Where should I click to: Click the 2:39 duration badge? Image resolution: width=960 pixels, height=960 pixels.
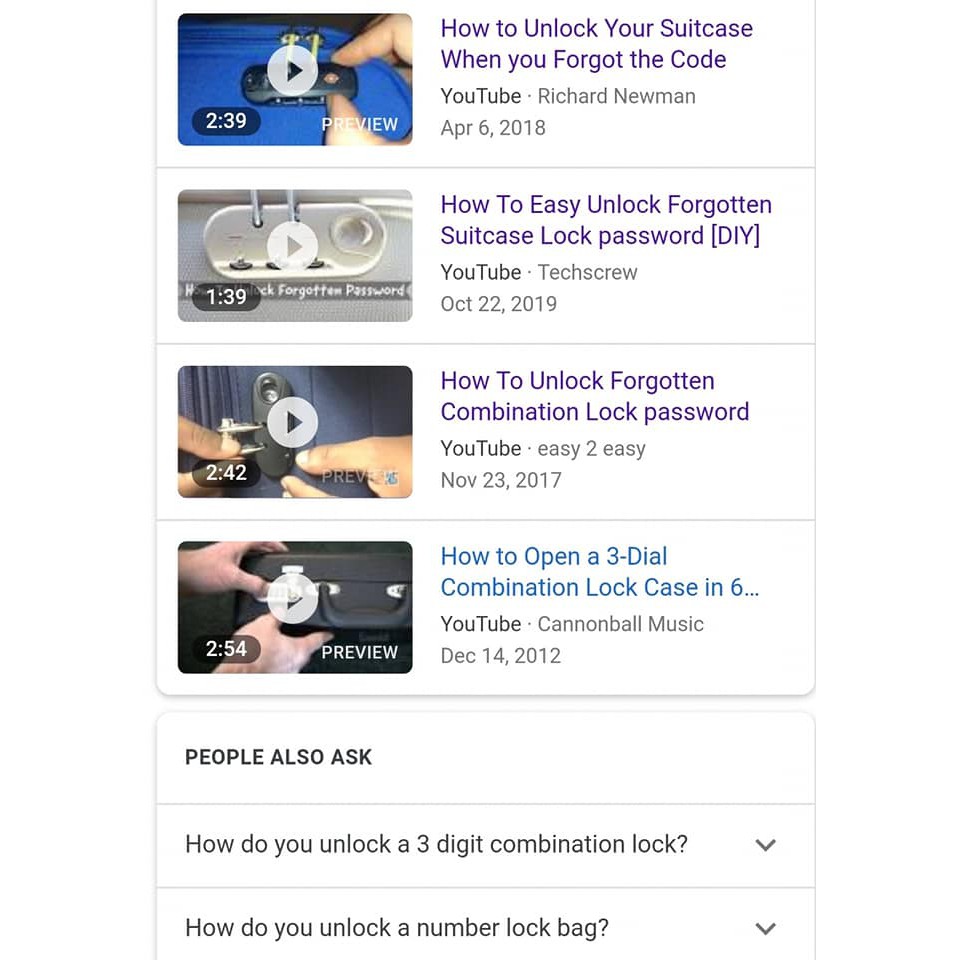[x=226, y=121]
